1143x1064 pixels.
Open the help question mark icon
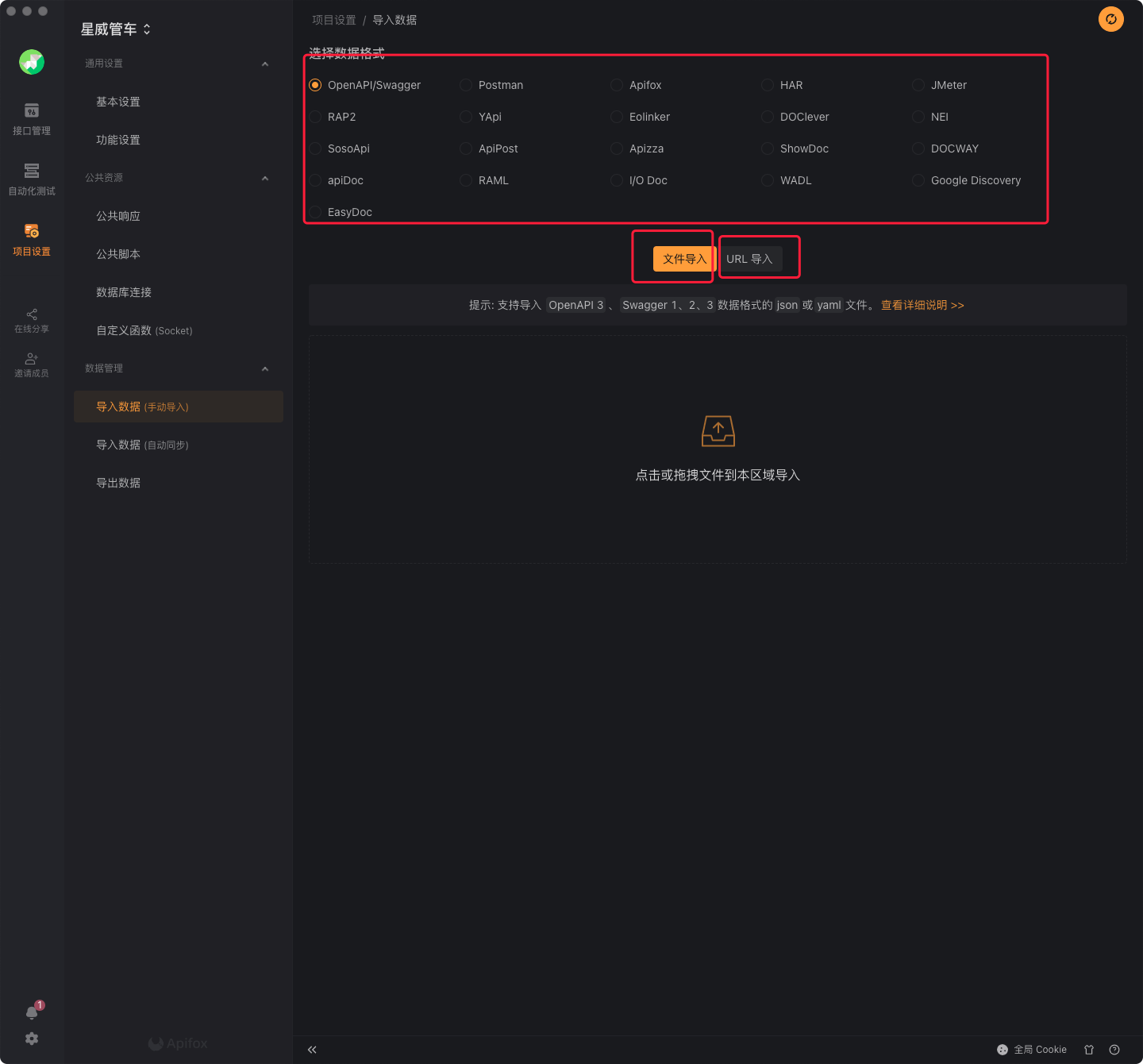(x=1114, y=1050)
